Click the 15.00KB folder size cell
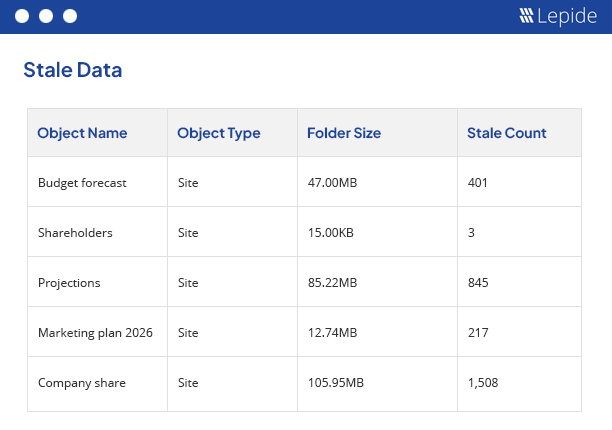612x430 pixels. point(330,233)
